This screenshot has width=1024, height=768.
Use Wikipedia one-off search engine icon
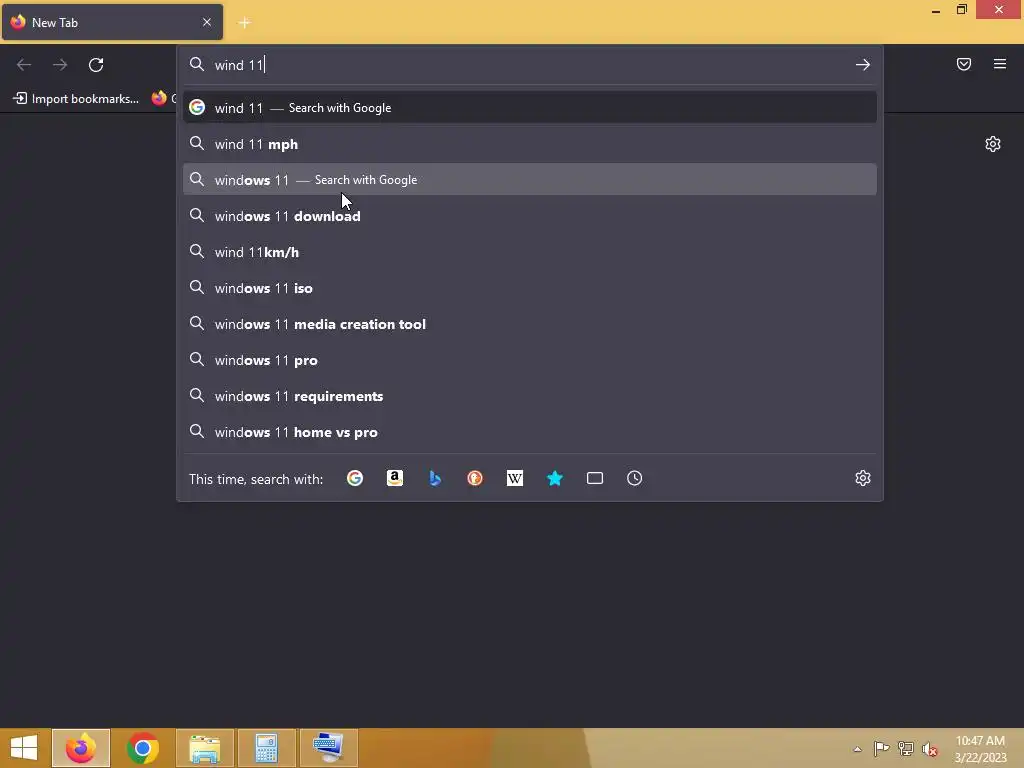(515, 478)
